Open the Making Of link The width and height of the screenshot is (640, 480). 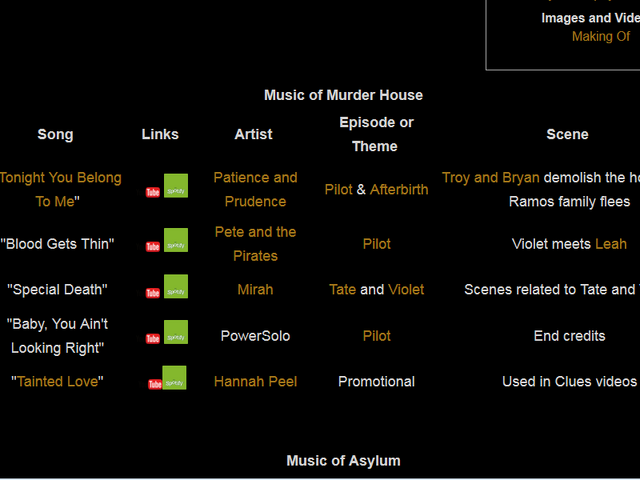tap(601, 36)
